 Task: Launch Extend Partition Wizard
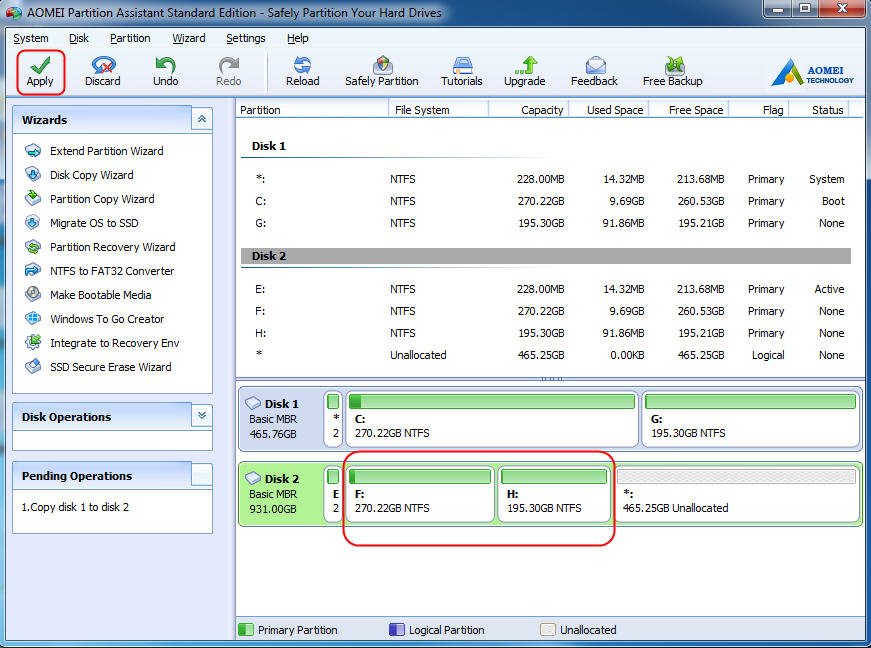pos(106,151)
